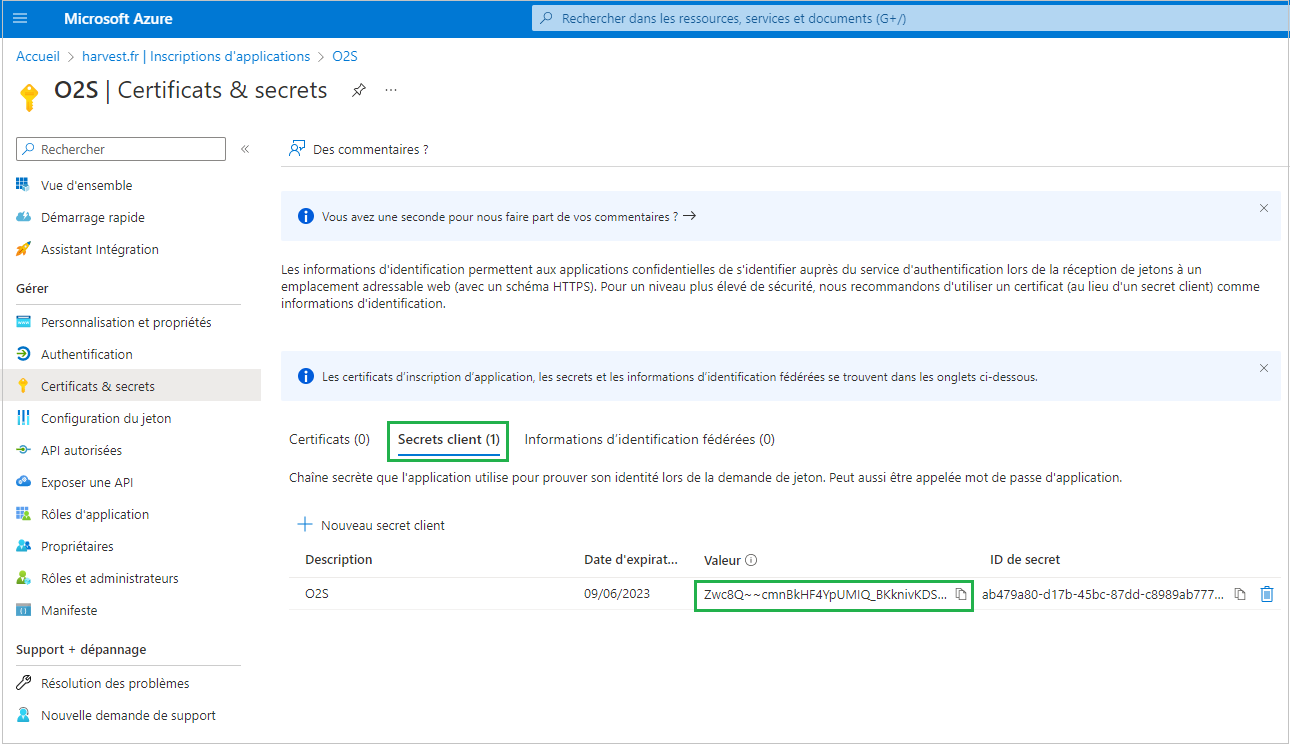This screenshot has height=745, width=1290.
Task: Show info tooltip next to Valeur
Action: [x=751, y=561]
